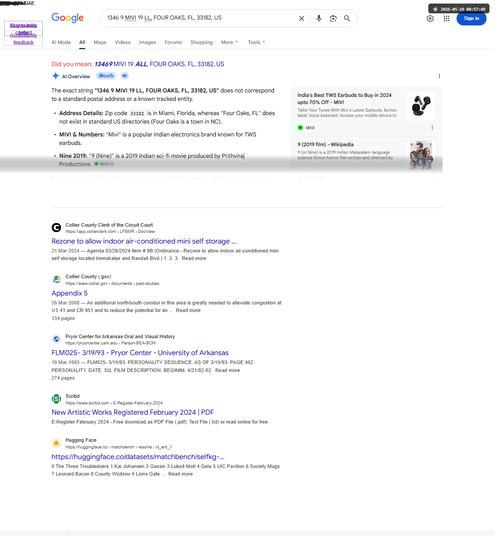Click Read more on Rezone result
500x536 pixels.
194,258
